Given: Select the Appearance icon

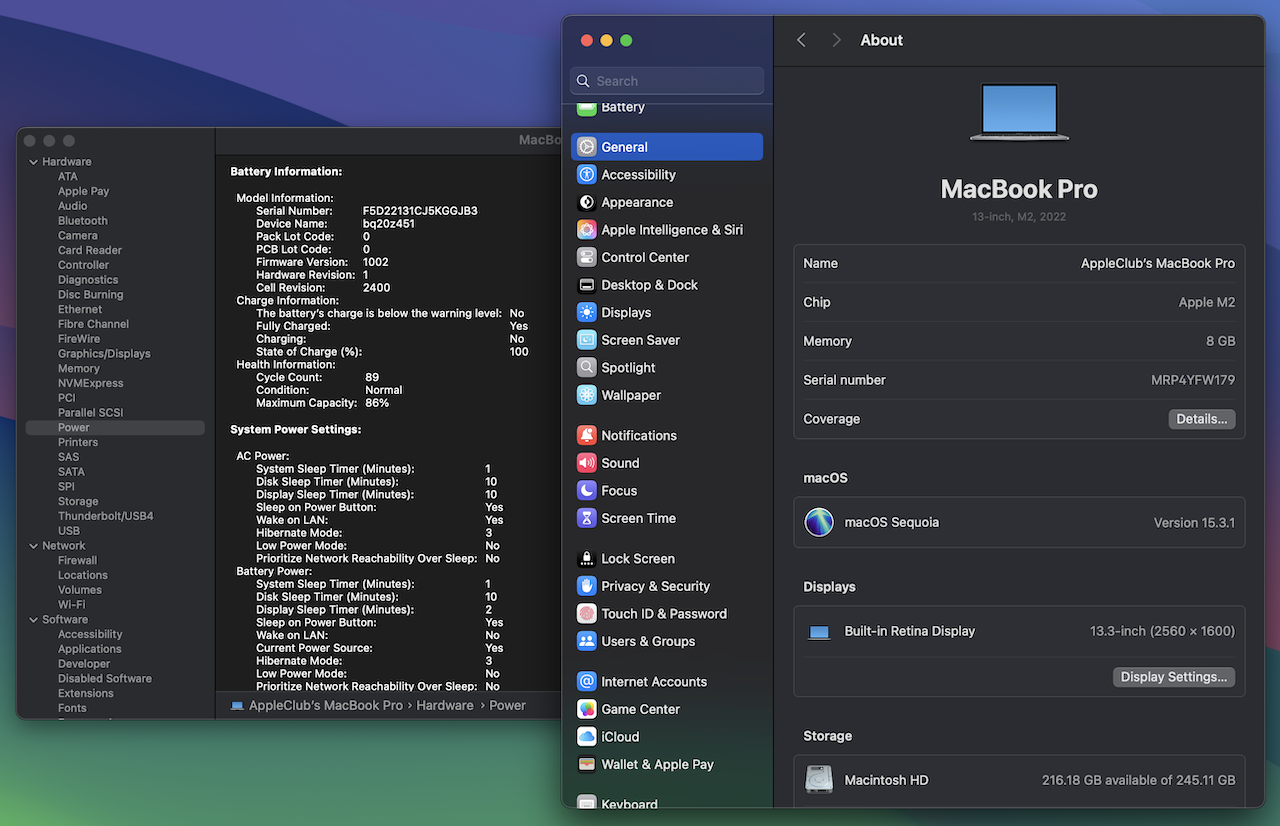Looking at the screenshot, I should point(587,202).
